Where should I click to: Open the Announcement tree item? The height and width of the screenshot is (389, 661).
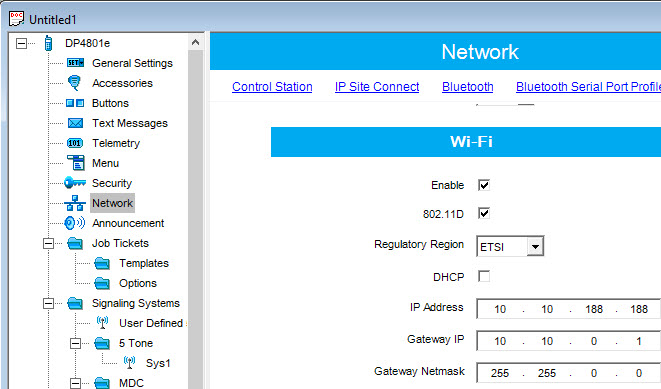[x=128, y=223]
